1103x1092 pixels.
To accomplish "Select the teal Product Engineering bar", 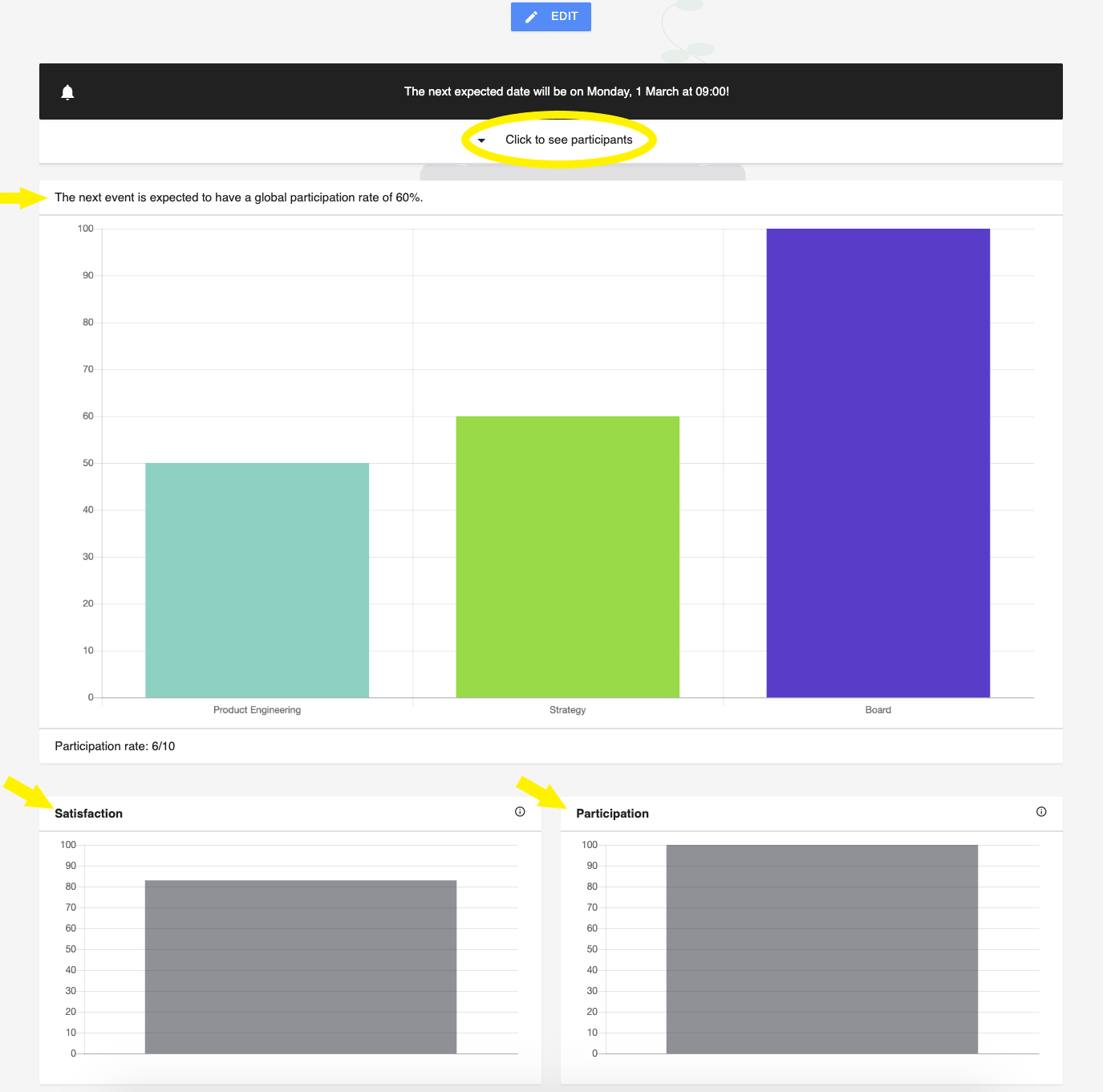I will click(257, 580).
